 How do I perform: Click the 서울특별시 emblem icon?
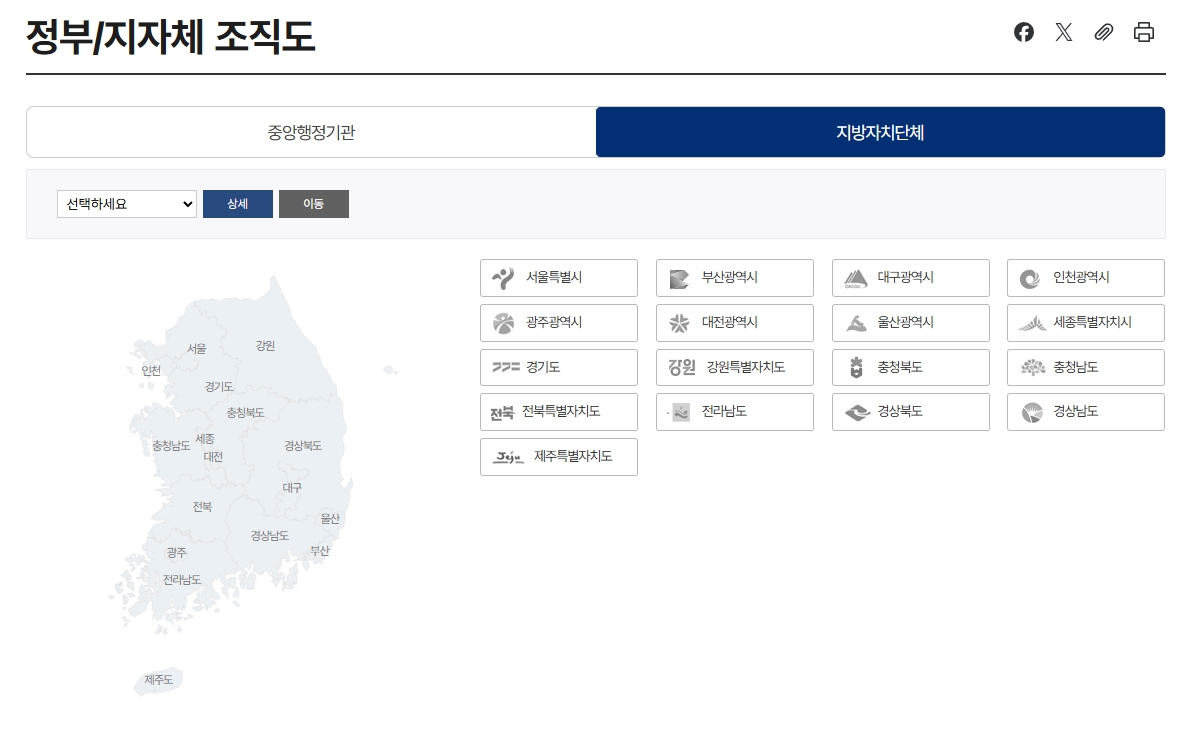[x=503, y=277]
